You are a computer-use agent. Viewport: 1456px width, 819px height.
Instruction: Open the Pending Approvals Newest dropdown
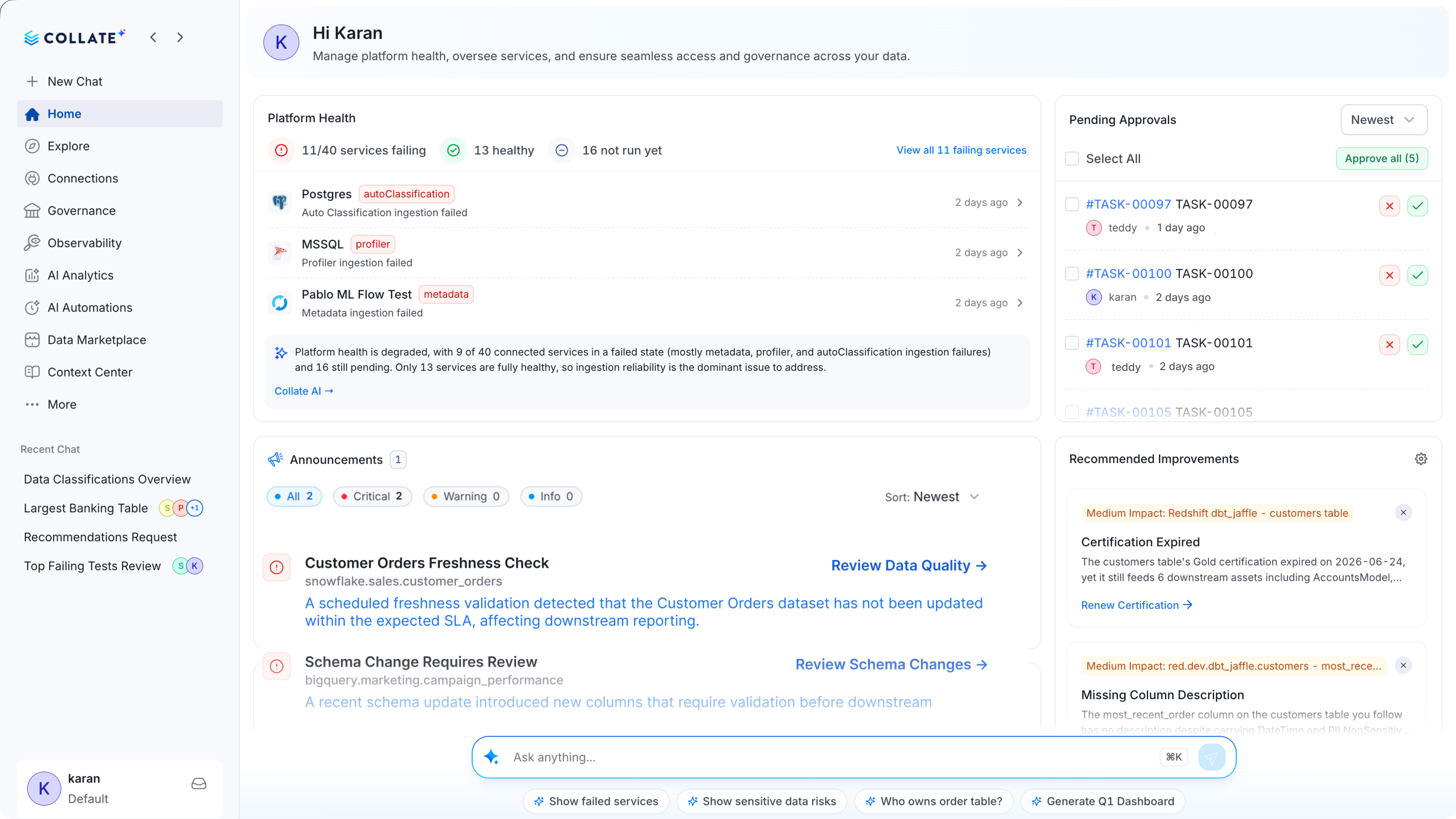click(x=1384, y=120)
